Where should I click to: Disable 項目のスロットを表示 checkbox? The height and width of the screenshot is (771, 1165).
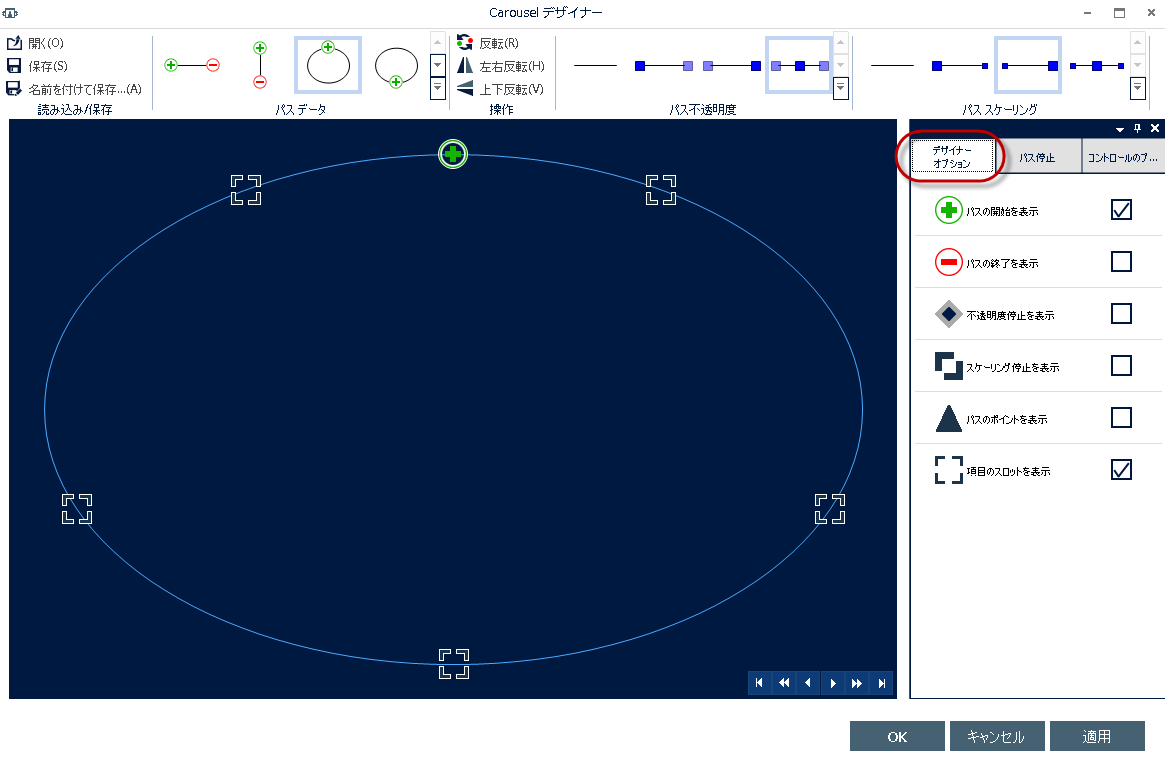tap(1121, 469)
